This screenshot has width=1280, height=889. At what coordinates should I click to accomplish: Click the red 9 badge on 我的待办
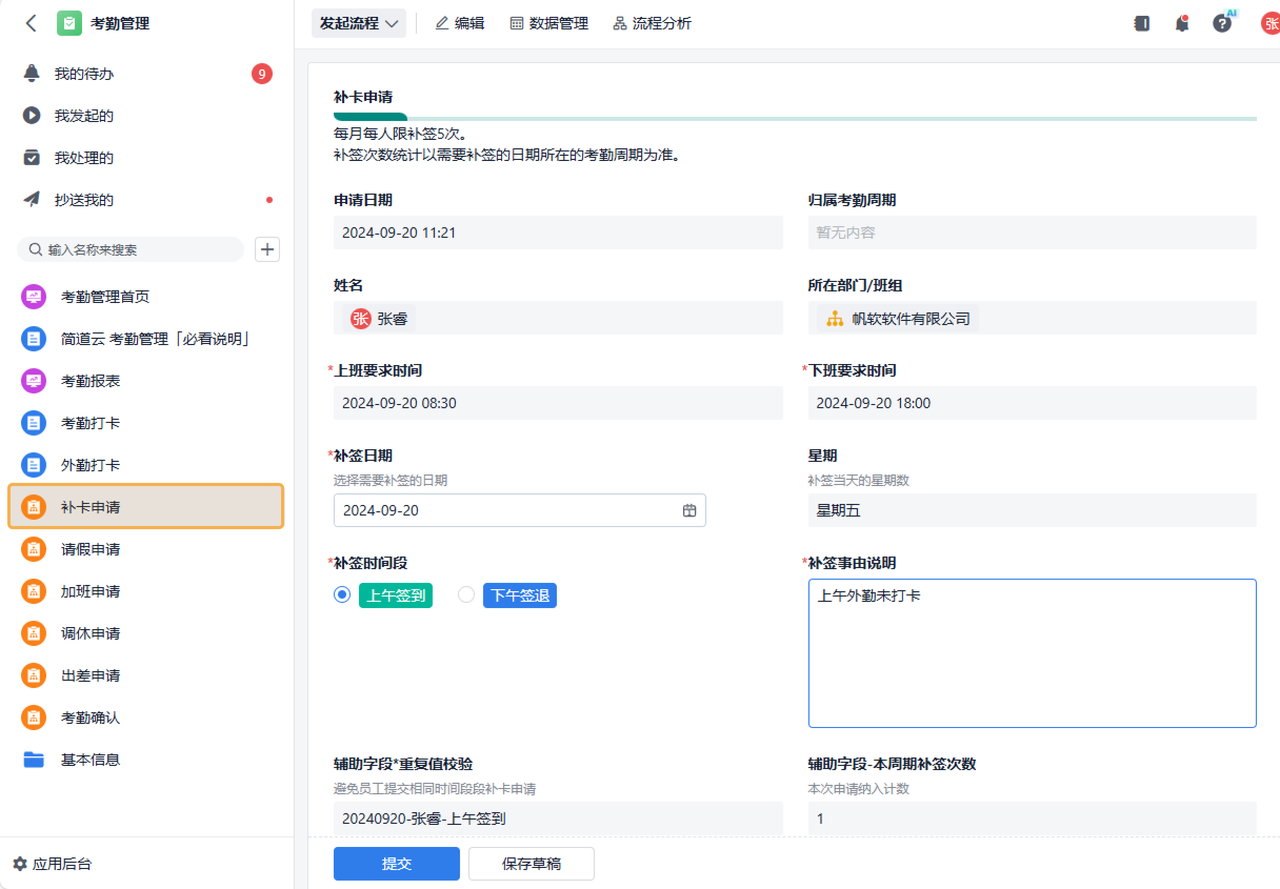coord(262,74)
